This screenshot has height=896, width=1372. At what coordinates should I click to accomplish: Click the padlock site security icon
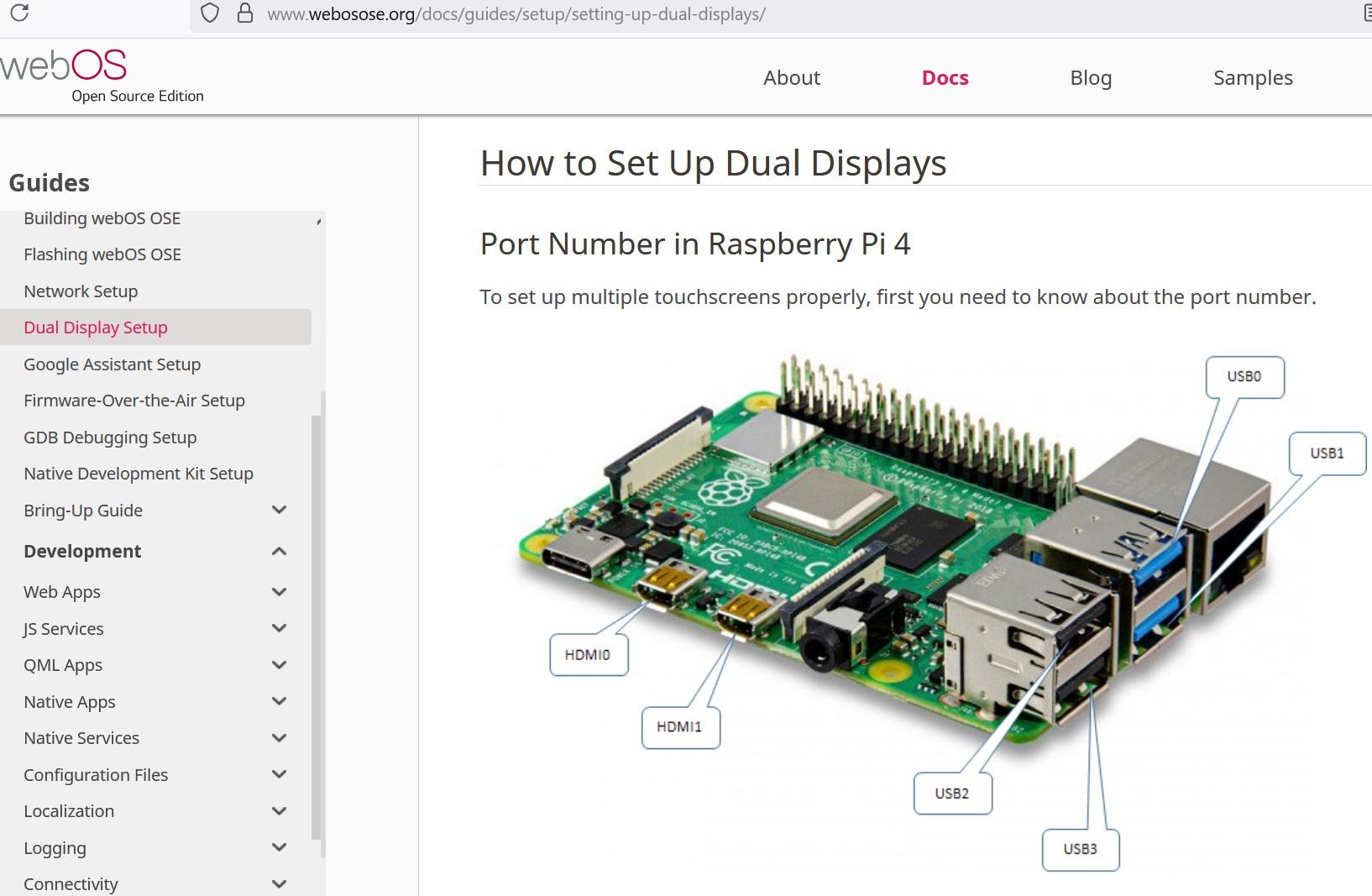pos(245,13)
